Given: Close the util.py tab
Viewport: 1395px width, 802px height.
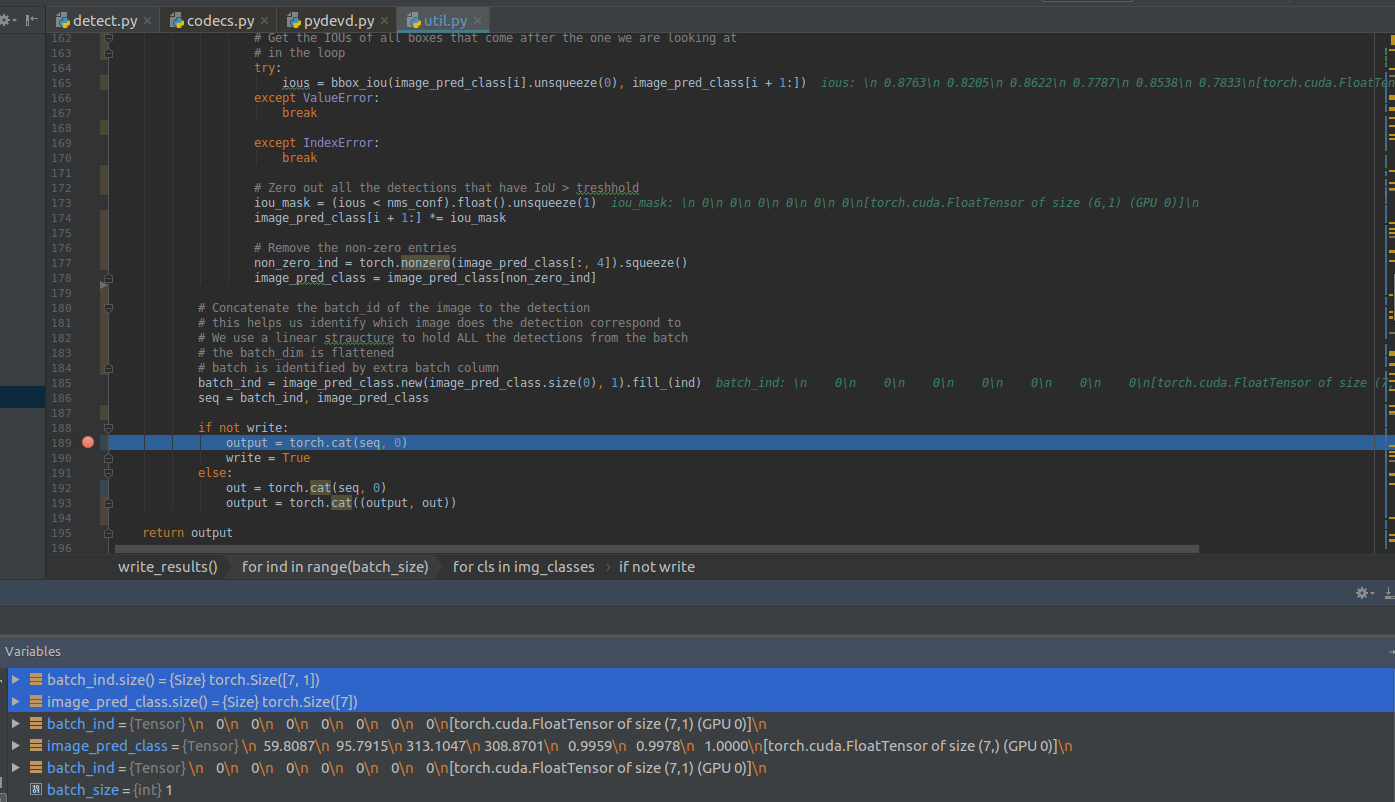Looking at the screenshot, I should (x=478, y=20).
